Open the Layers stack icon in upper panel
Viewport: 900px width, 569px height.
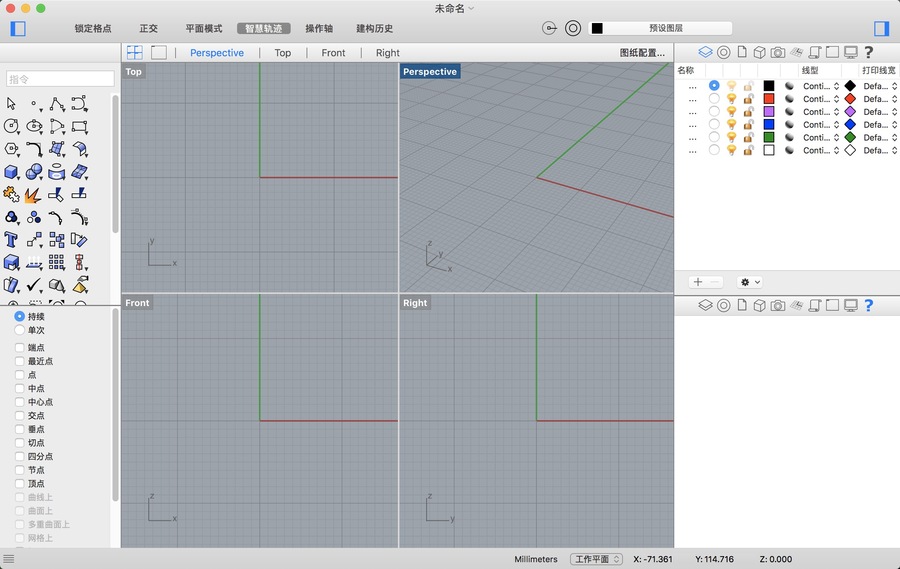coord(705,52)
